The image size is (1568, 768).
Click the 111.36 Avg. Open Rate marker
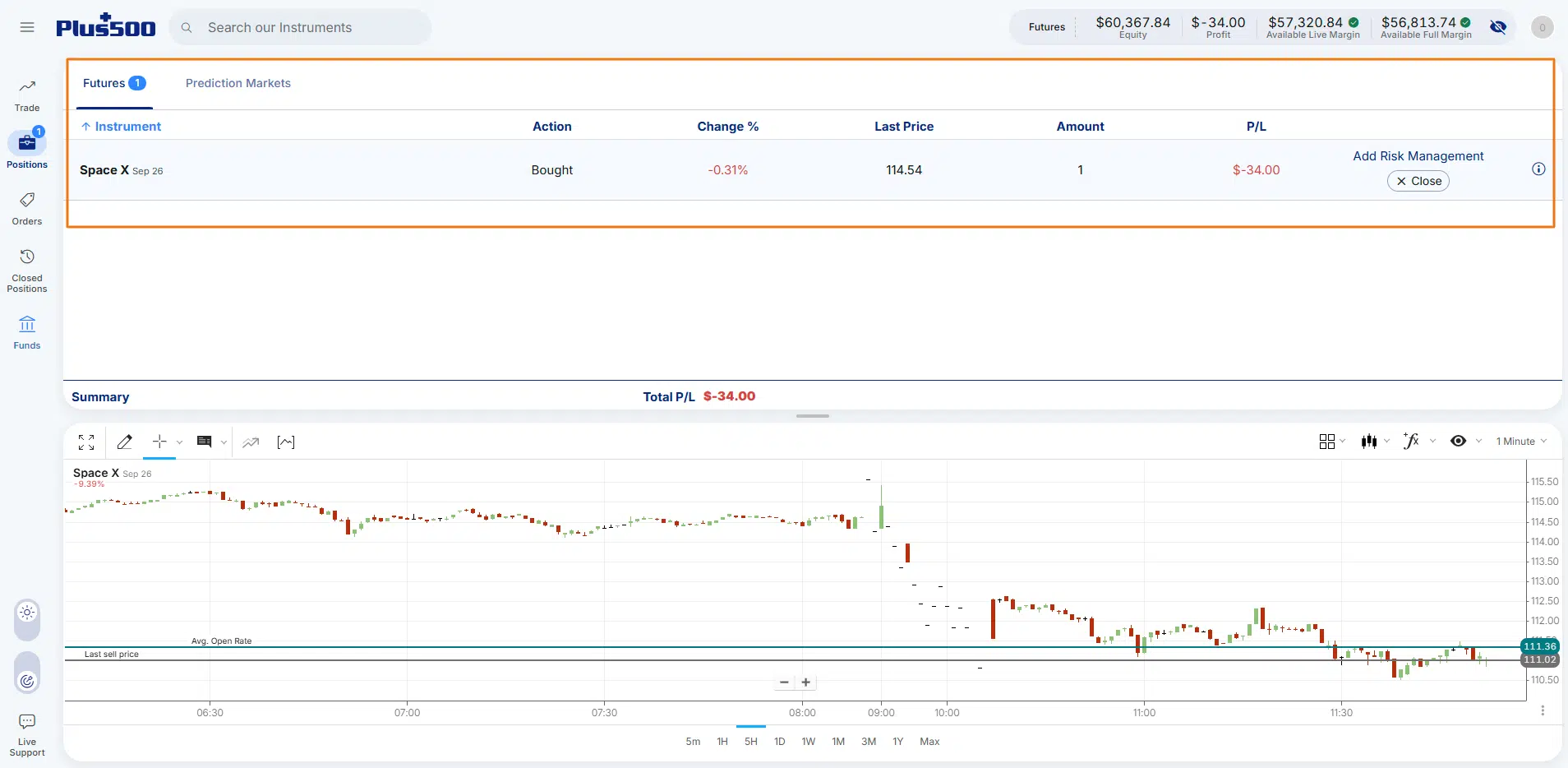pos(1540,646)
